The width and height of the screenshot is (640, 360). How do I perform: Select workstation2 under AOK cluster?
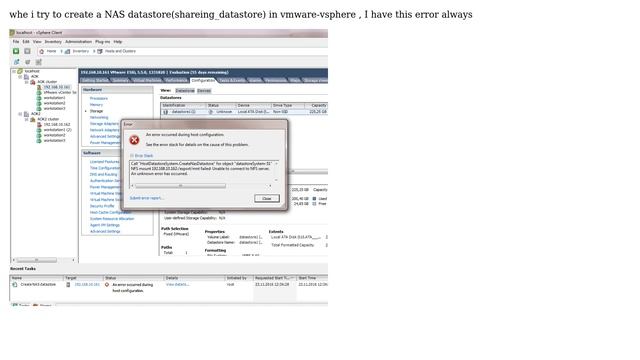(54, 103)
